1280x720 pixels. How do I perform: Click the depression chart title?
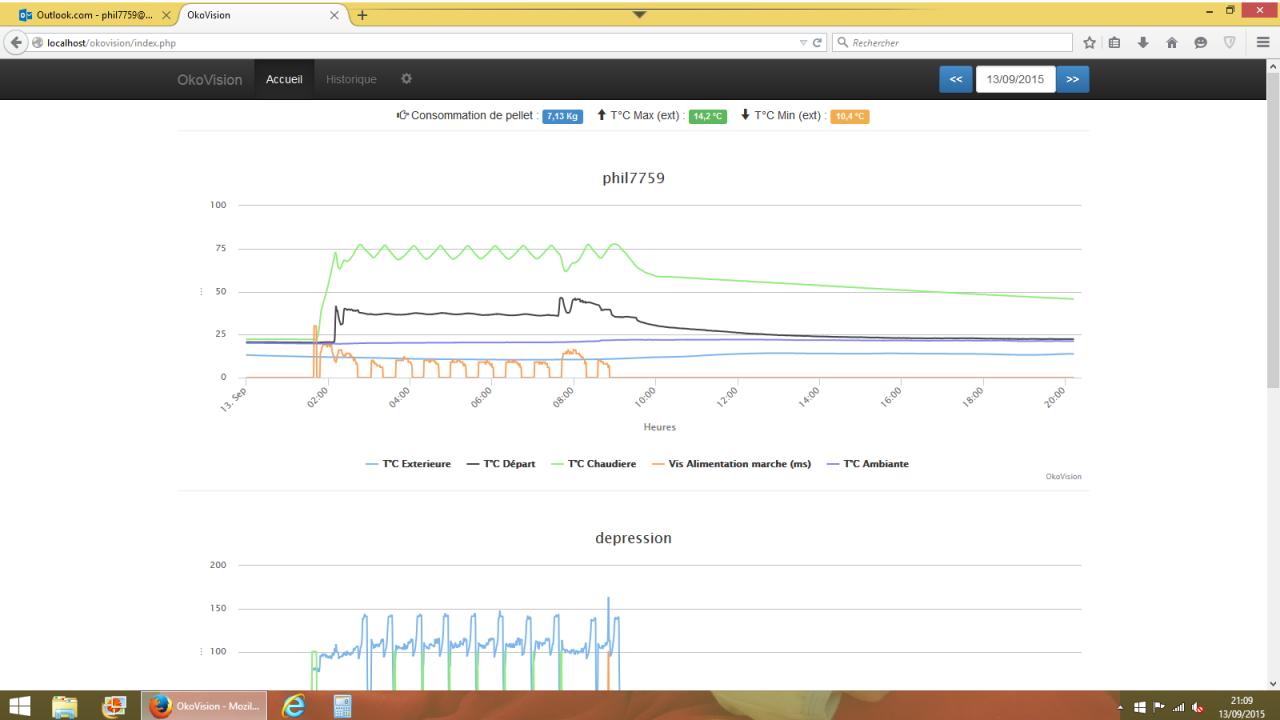[x=633, y=538]
